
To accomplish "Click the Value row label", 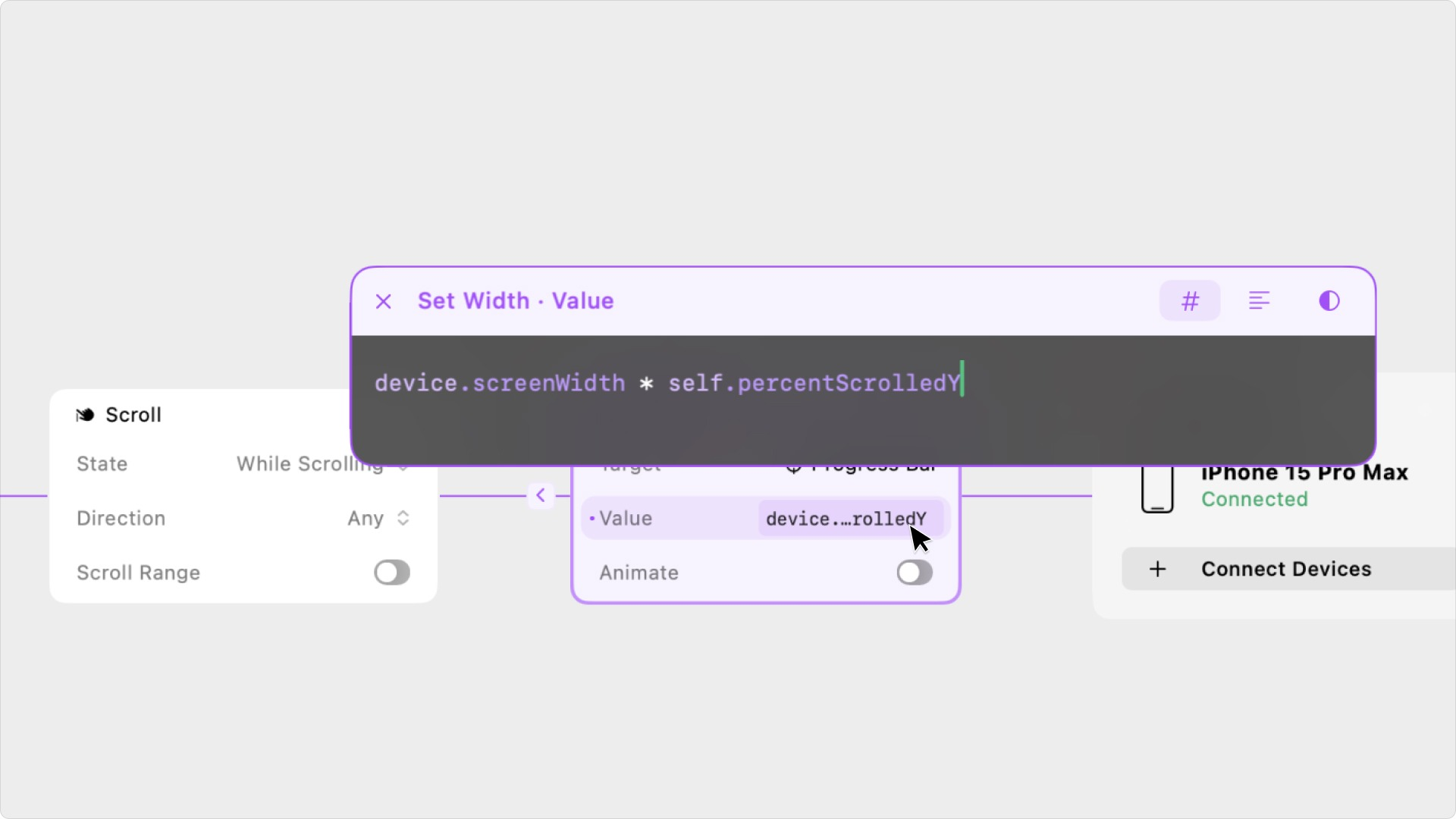I will [x=626, y=519].
